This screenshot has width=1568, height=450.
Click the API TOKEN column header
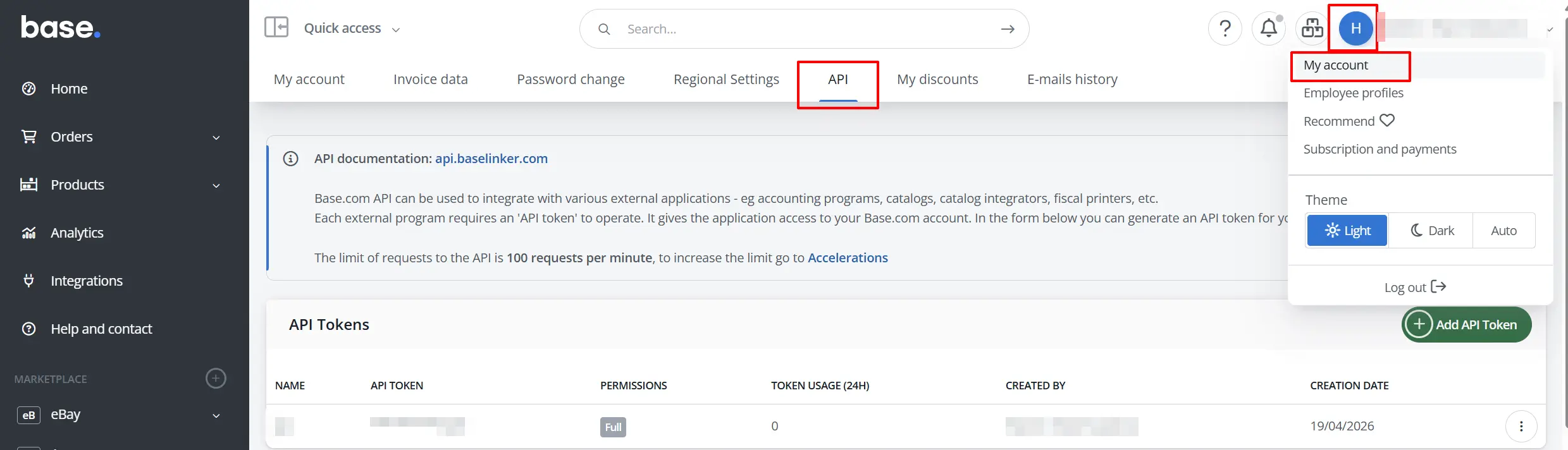coord(397,386)
